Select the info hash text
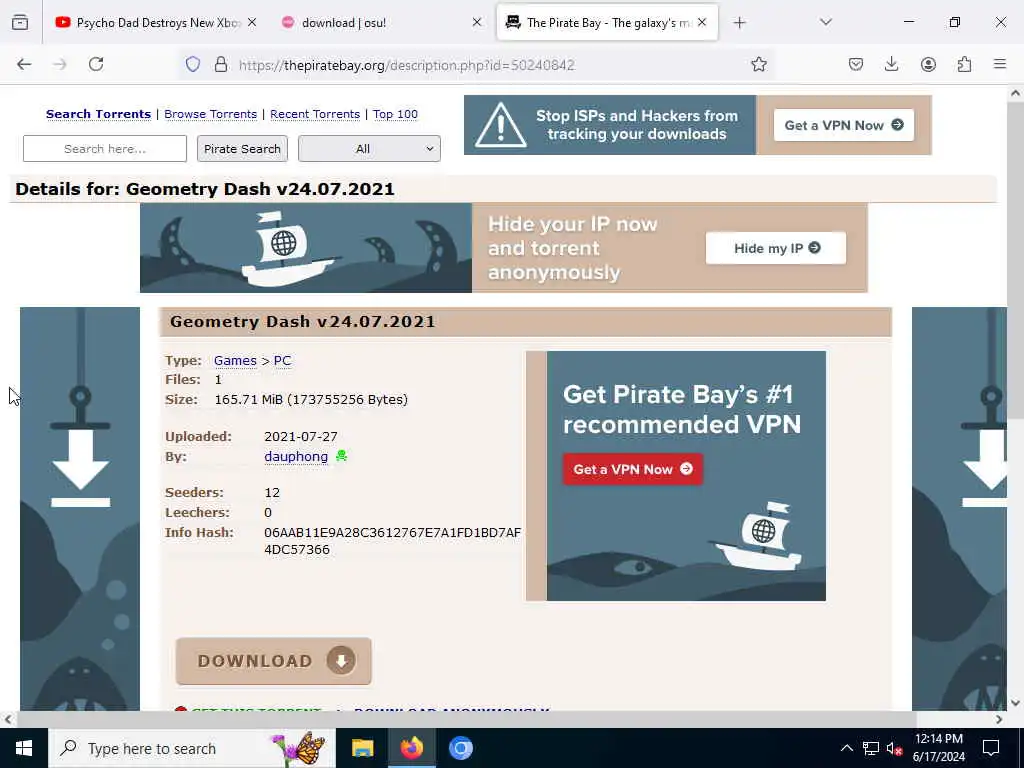 click(x=392, y=541)
